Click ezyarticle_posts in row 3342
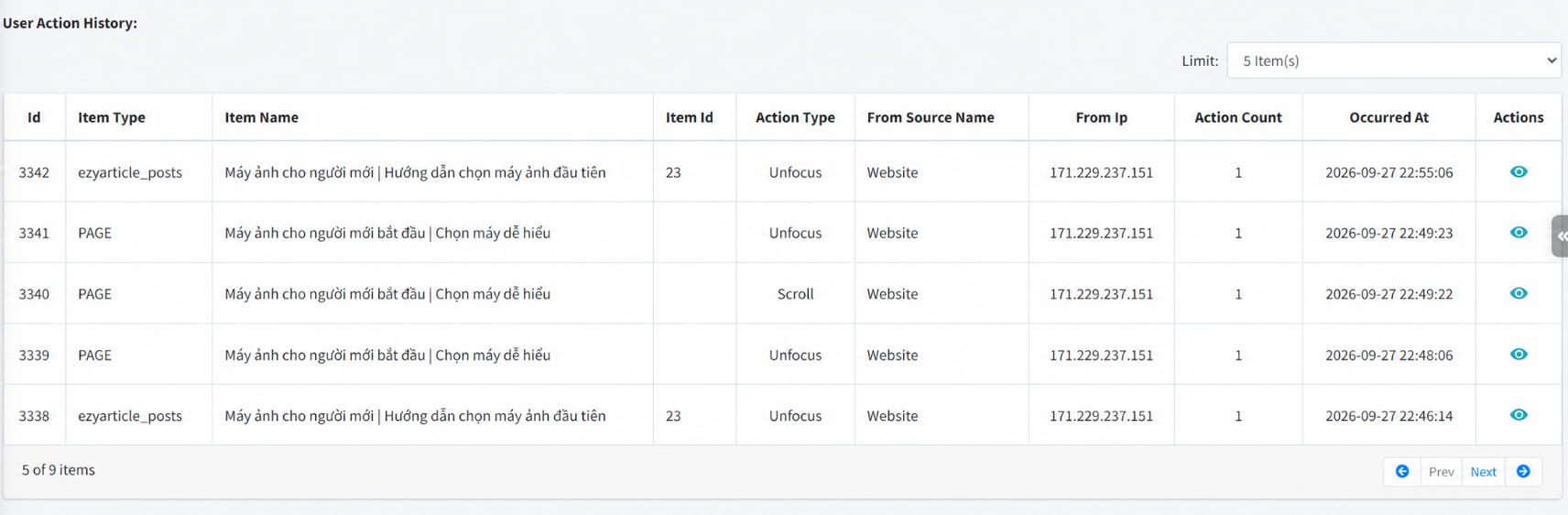Screen dimensions: 1568x515 click(130, 172)
